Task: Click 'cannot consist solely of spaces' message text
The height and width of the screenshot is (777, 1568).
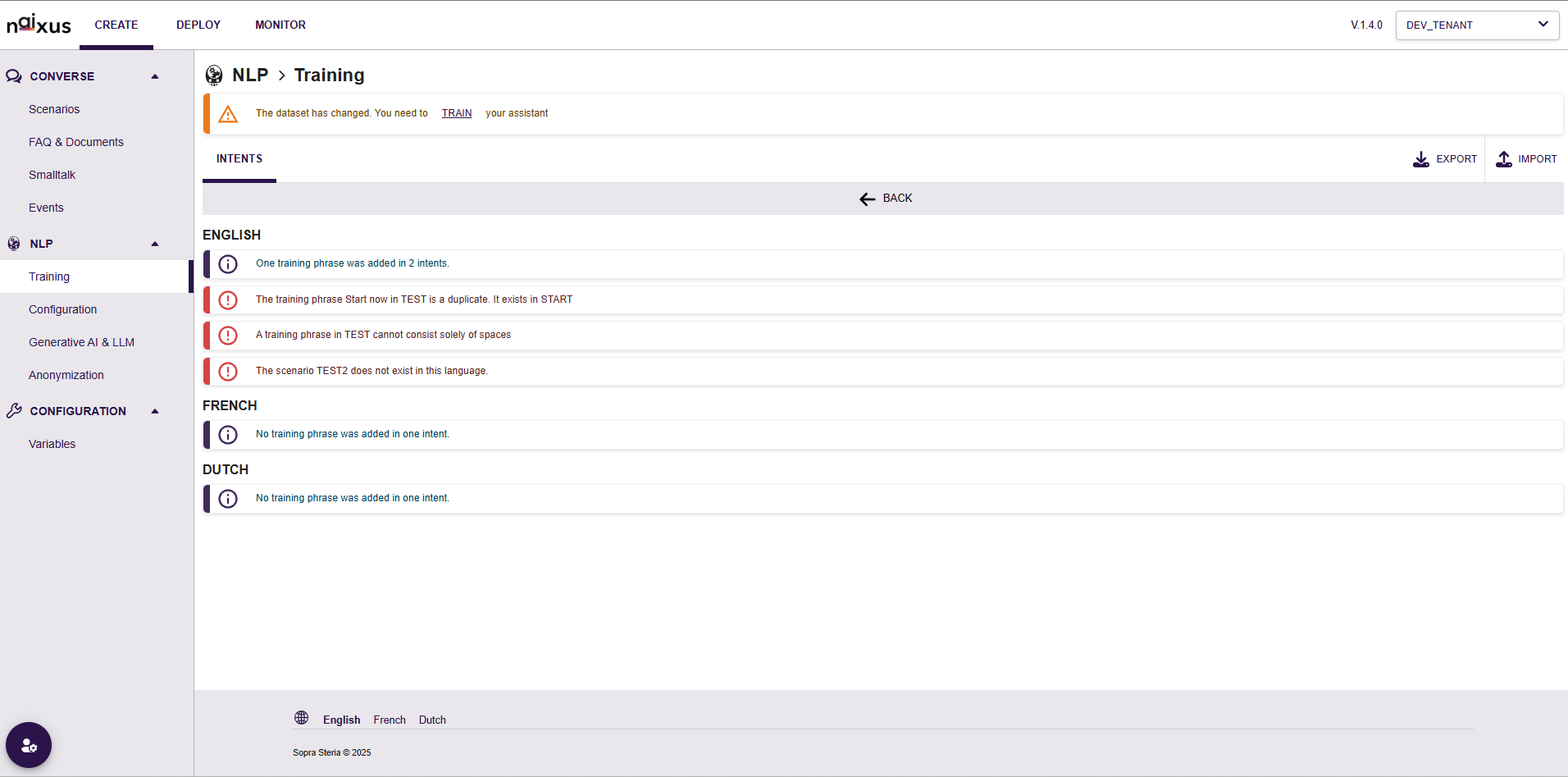Action: [383, 335]
